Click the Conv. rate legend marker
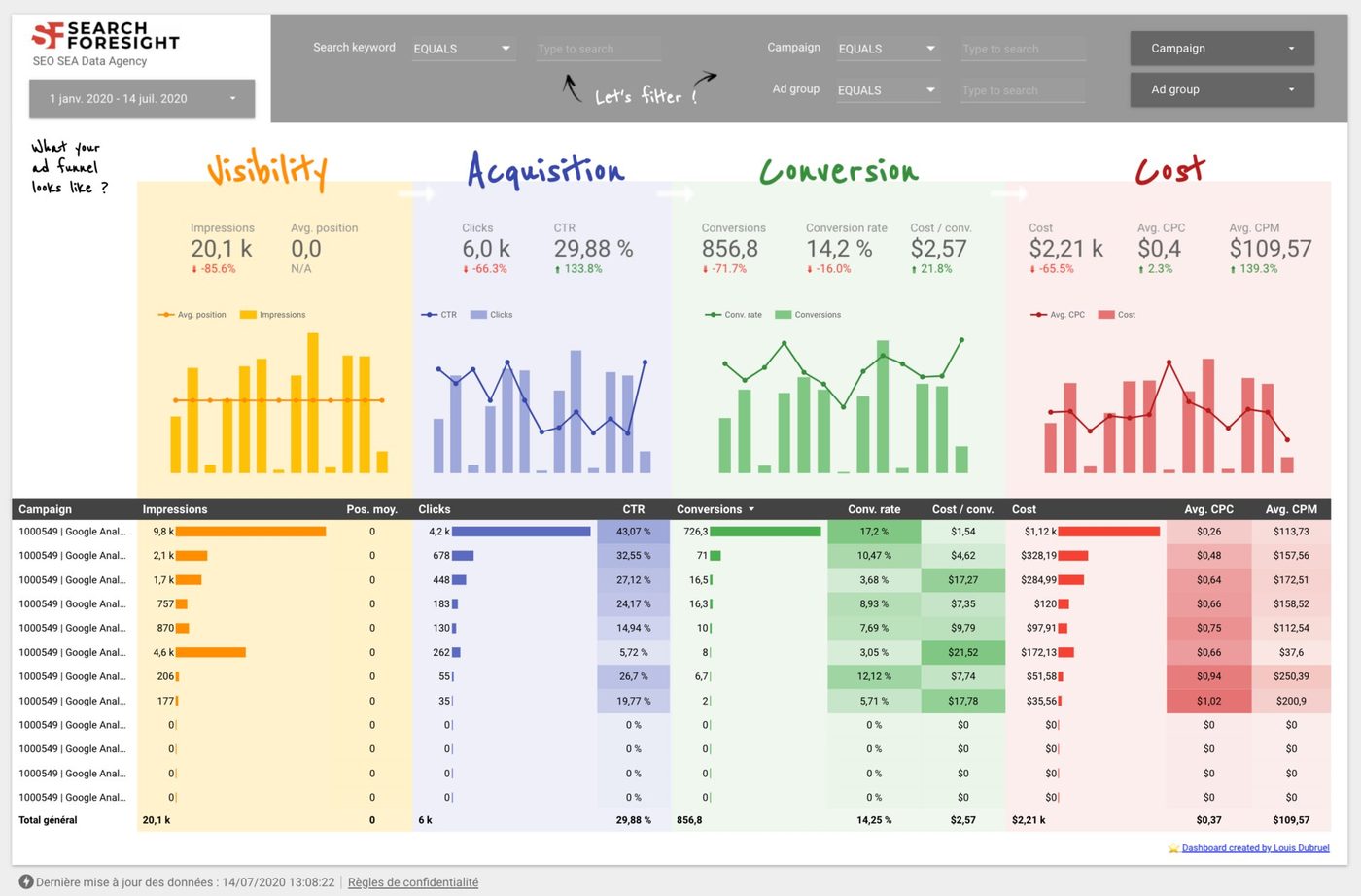1361x896 pixels. coord(714,315)
